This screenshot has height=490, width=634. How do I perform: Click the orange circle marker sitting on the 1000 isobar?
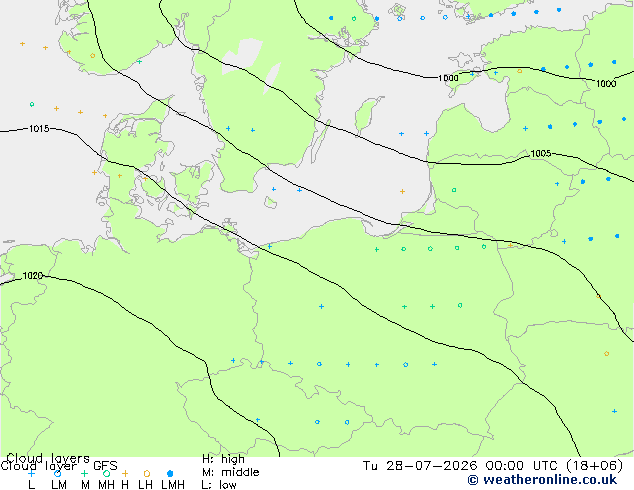tap(520, 71)
